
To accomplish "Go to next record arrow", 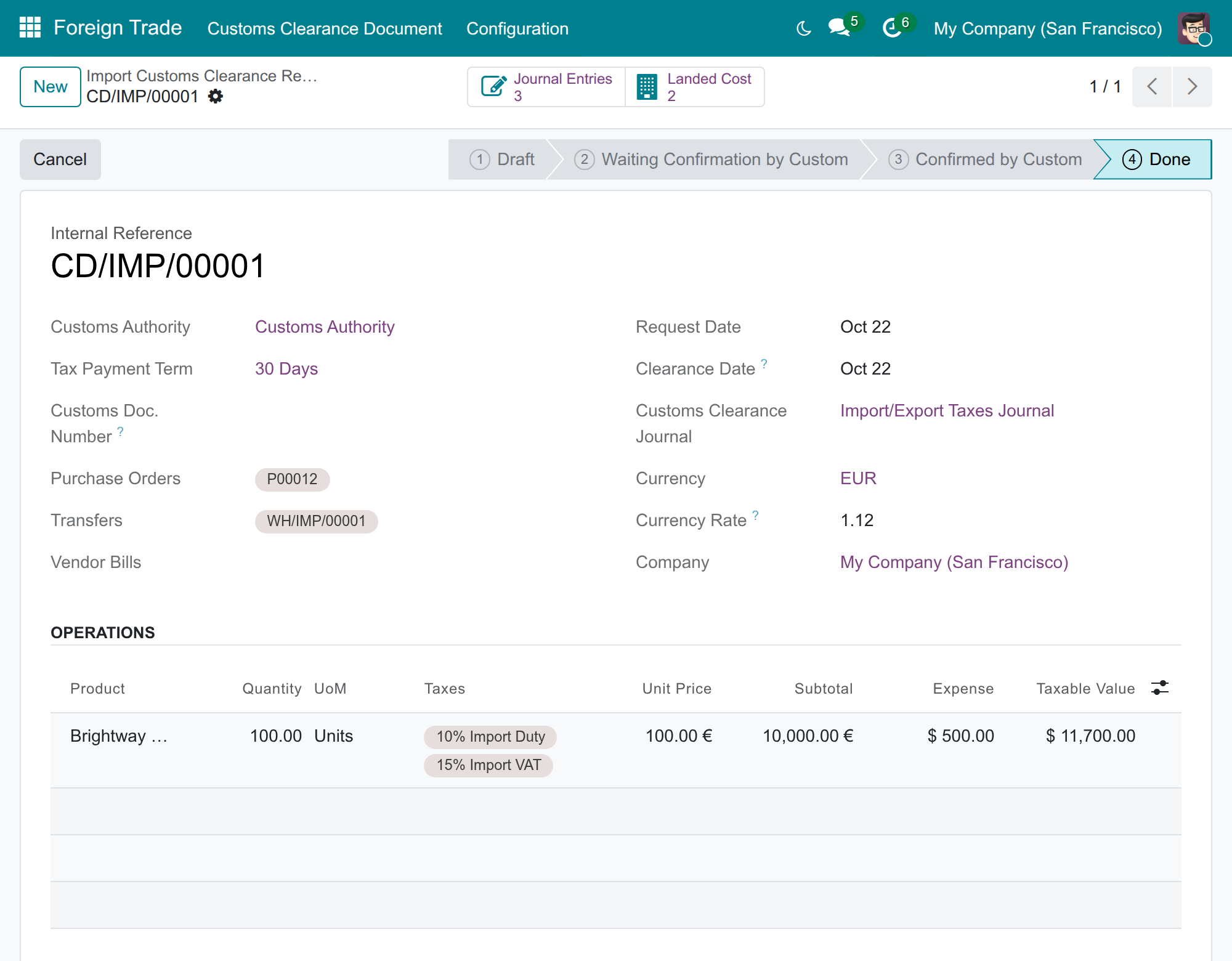I will (1193, 87).
